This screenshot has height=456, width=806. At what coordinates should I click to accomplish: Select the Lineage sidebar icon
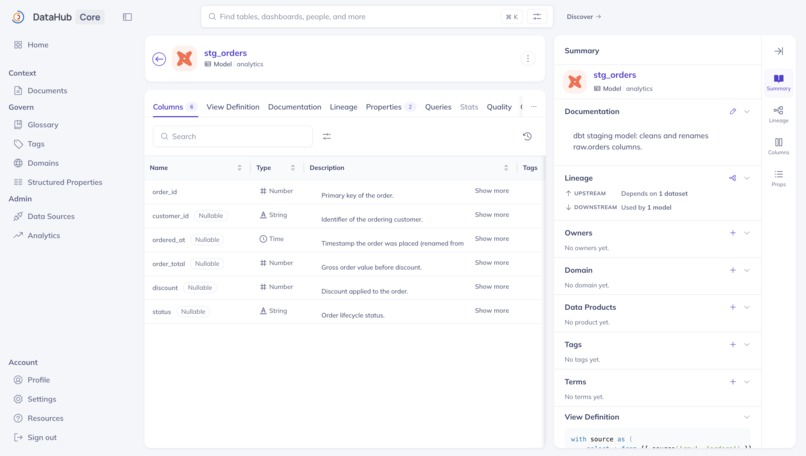(779, 114)
